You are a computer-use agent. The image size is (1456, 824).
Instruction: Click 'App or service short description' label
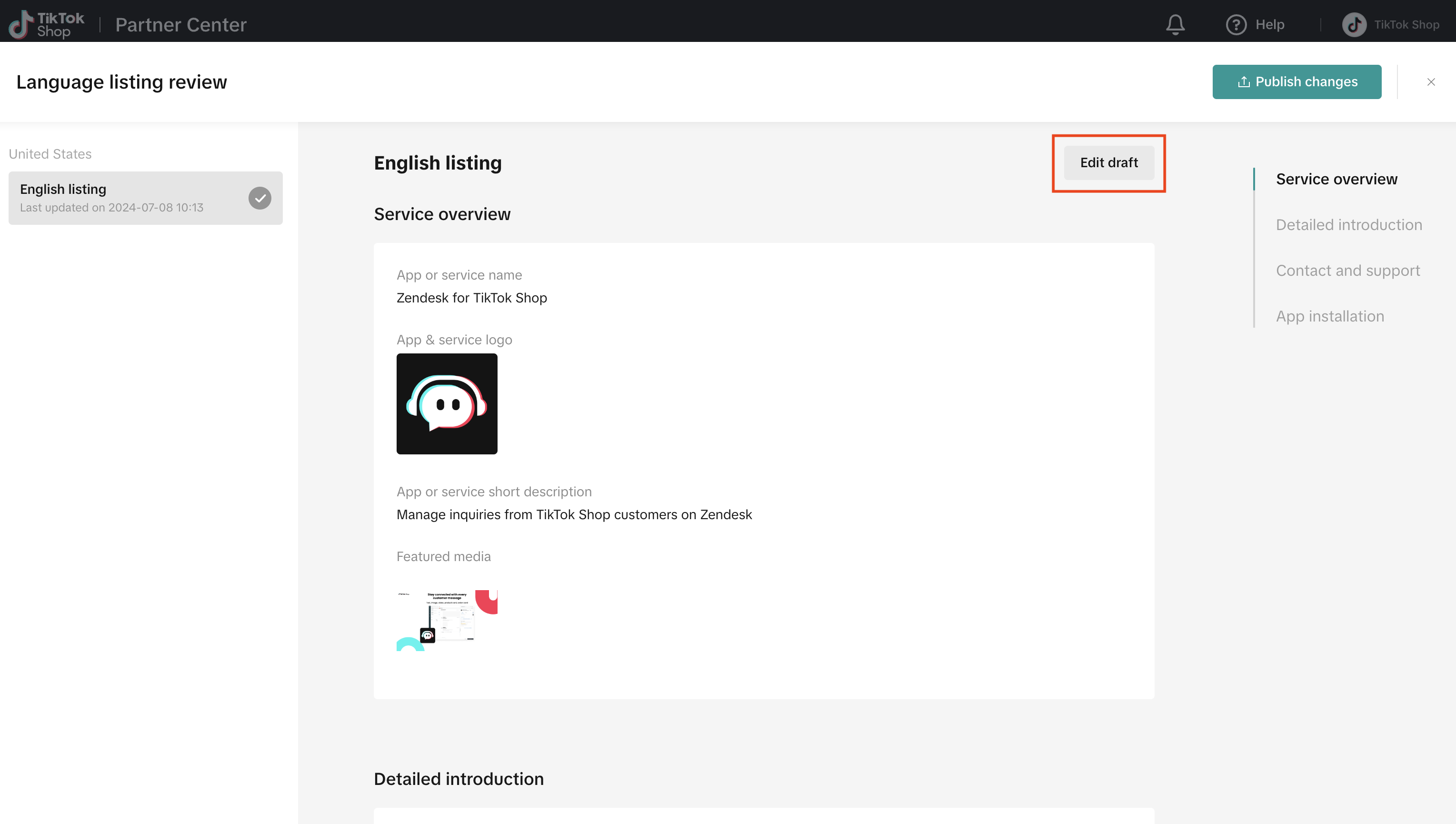pyautogui.click(x=494, y=492)
